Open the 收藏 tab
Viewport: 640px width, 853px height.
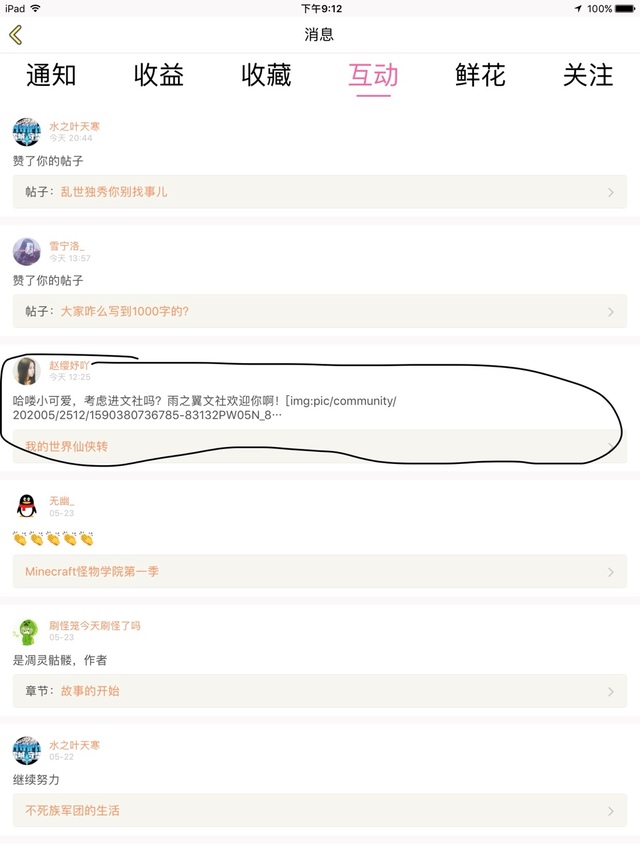point(266,75)
